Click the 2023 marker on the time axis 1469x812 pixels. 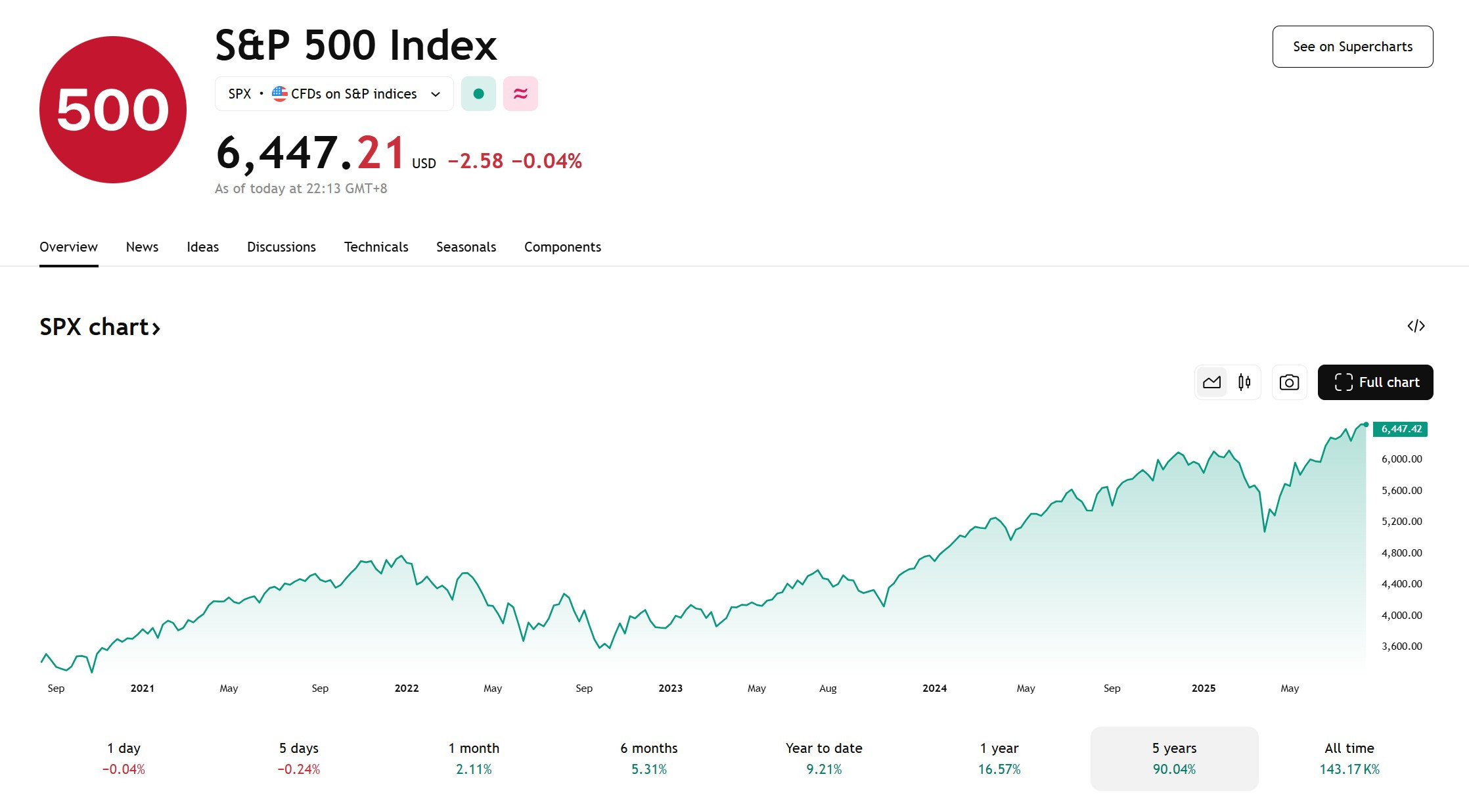(x=670, y=688)
